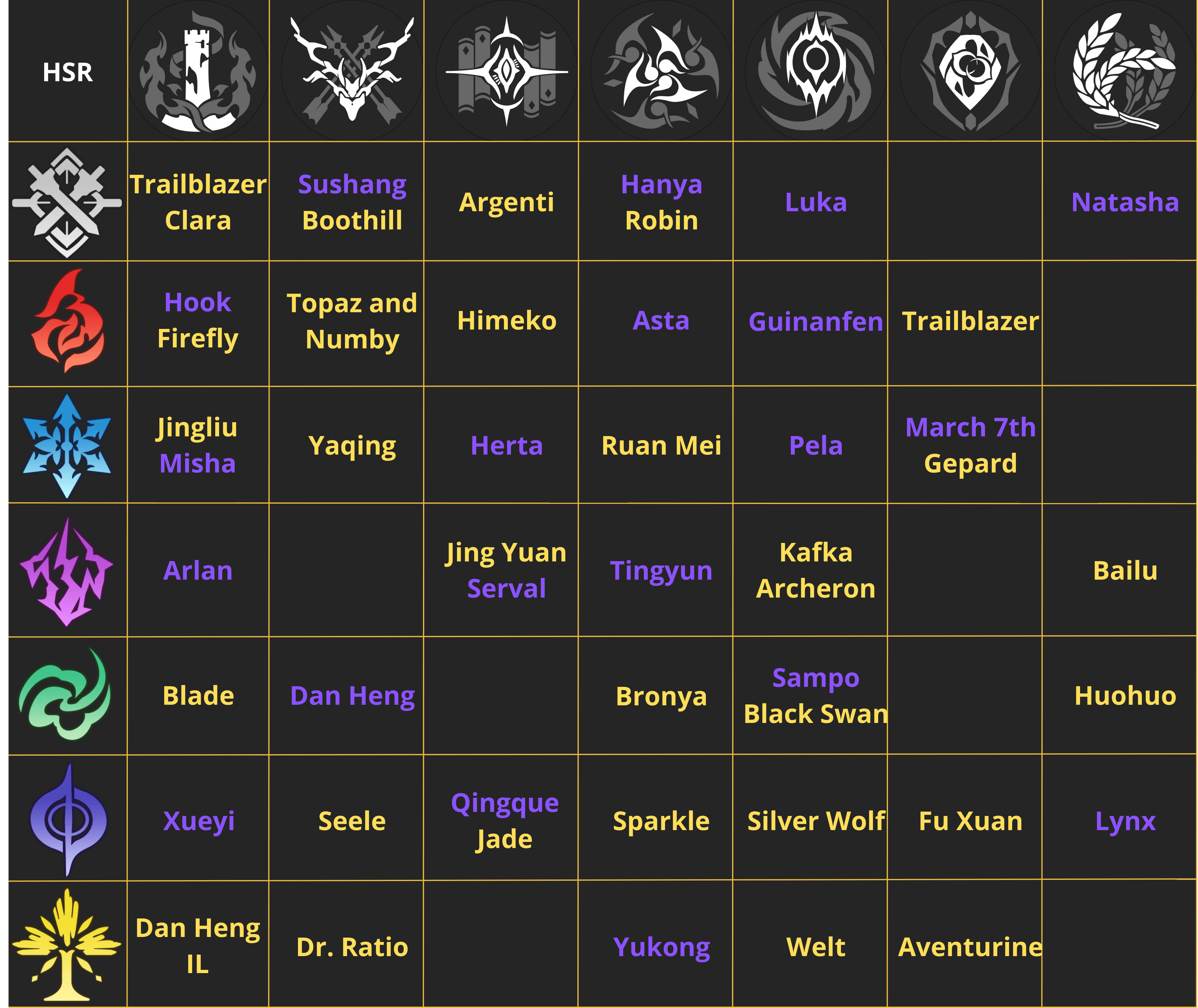This screenshot has height=1008, width=1198.
Task: Click the Dr. Ratio name
Action: (x=352, y=947)
